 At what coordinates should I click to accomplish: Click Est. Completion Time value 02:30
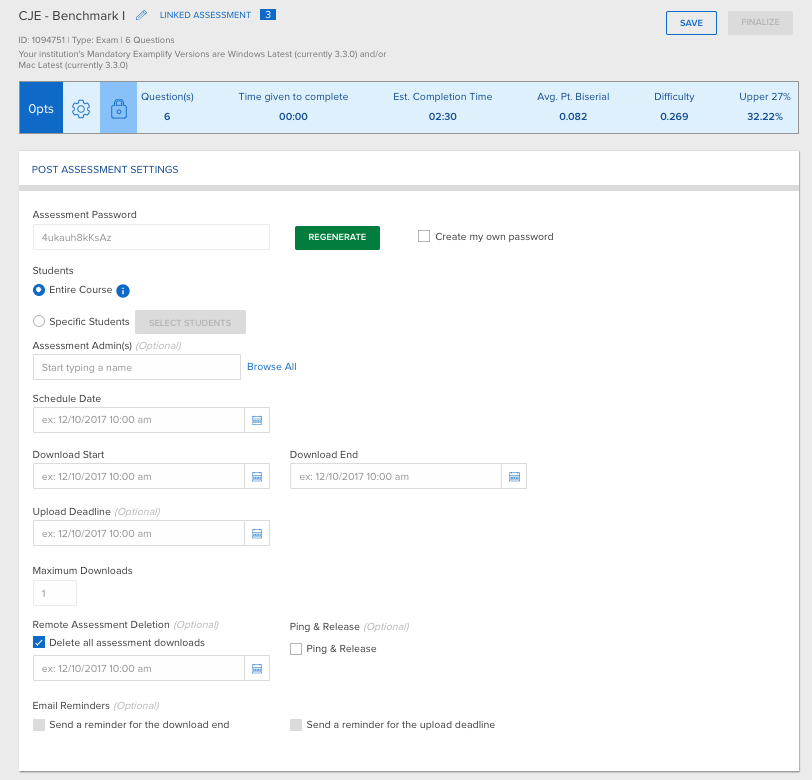click(443, 117)
